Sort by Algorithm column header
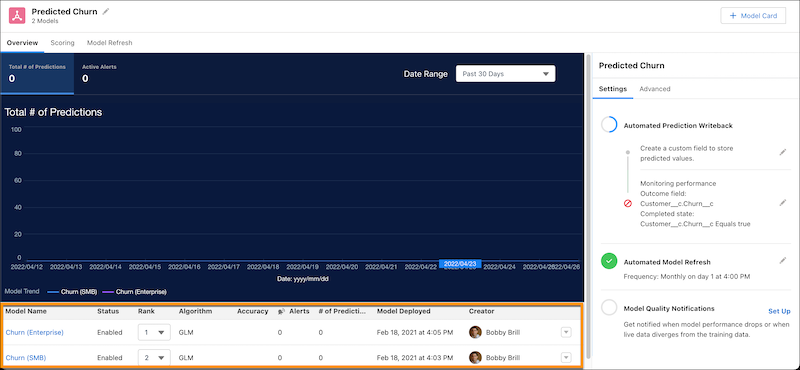Viewport: 800px width, 370px height. pos(195,311)
